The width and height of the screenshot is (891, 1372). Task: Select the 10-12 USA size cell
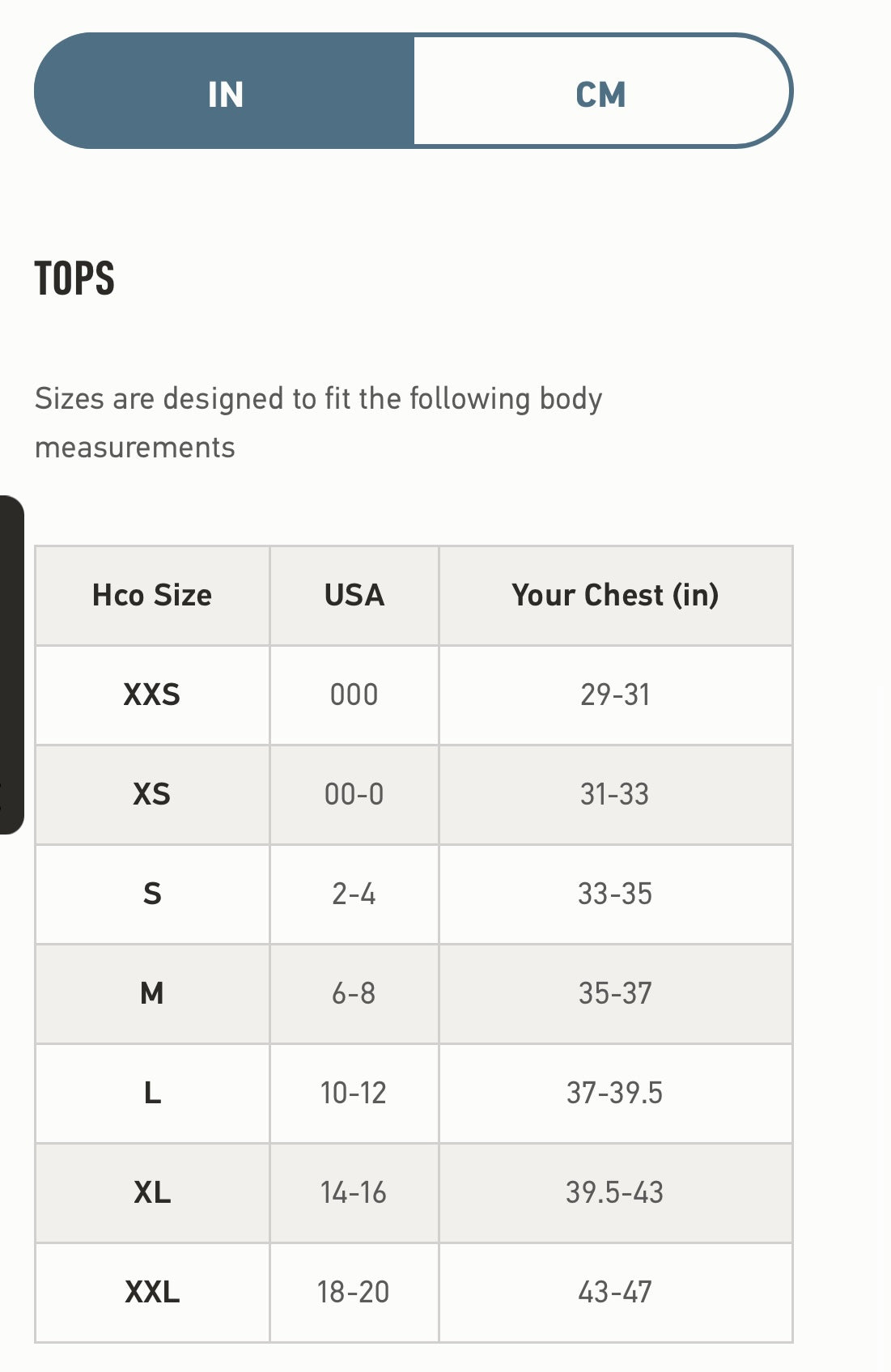pyautogui.click(x=354, y=1094)
